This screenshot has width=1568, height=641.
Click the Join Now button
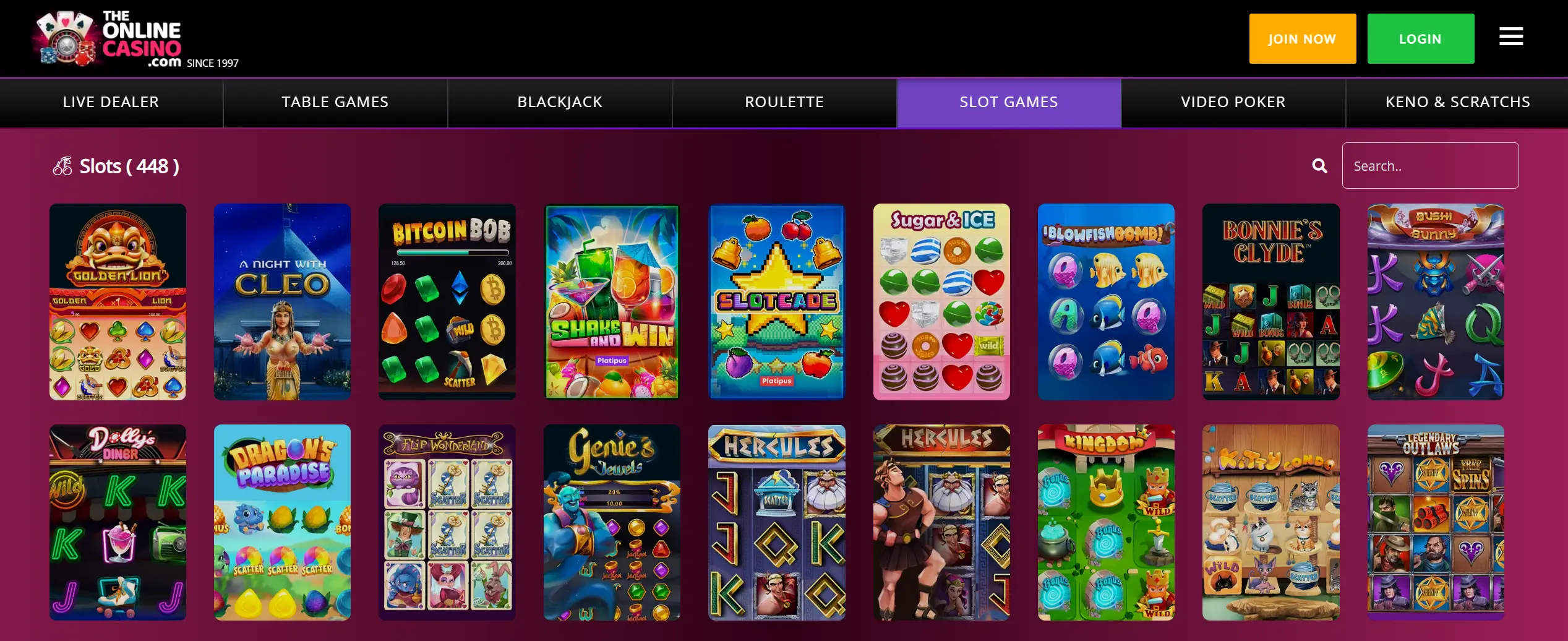pos(1303,38)
